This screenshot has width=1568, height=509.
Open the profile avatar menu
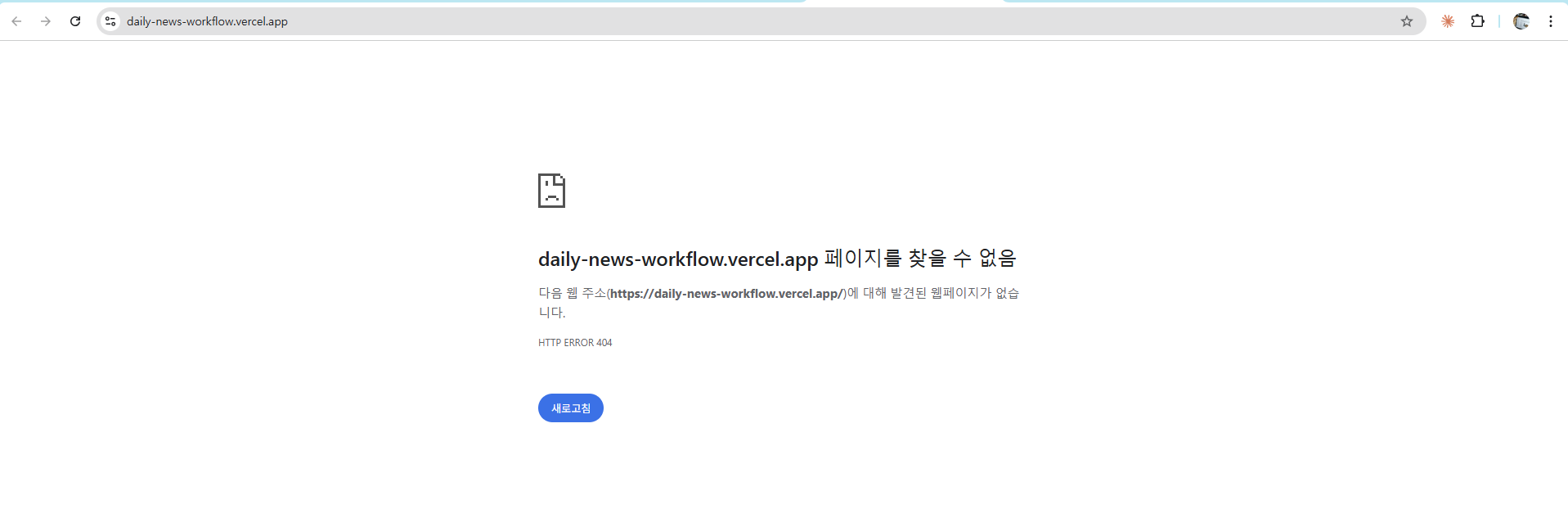pyautogui.click(x=1521, y=21)
